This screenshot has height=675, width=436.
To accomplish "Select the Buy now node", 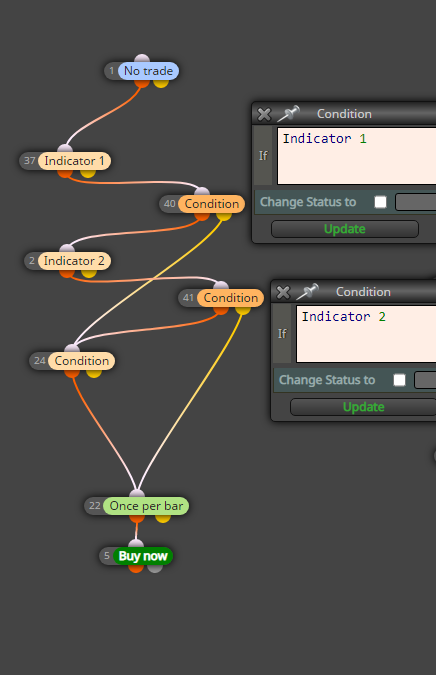I will tap(143, 556).
